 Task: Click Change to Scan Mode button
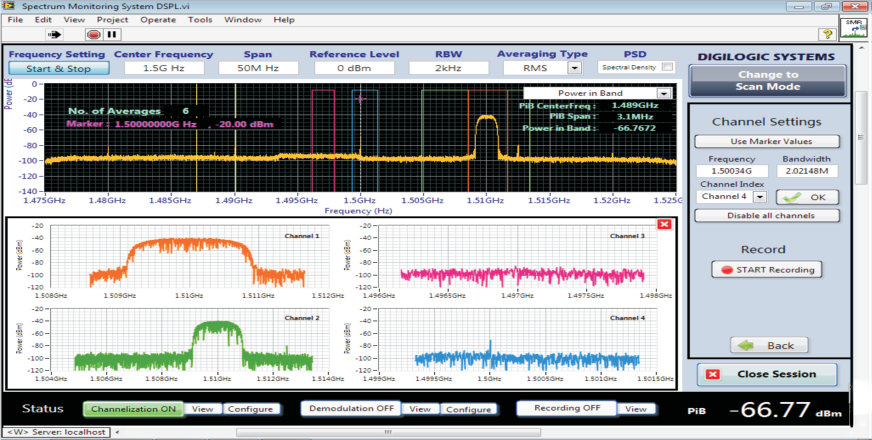tap(767, 81)
